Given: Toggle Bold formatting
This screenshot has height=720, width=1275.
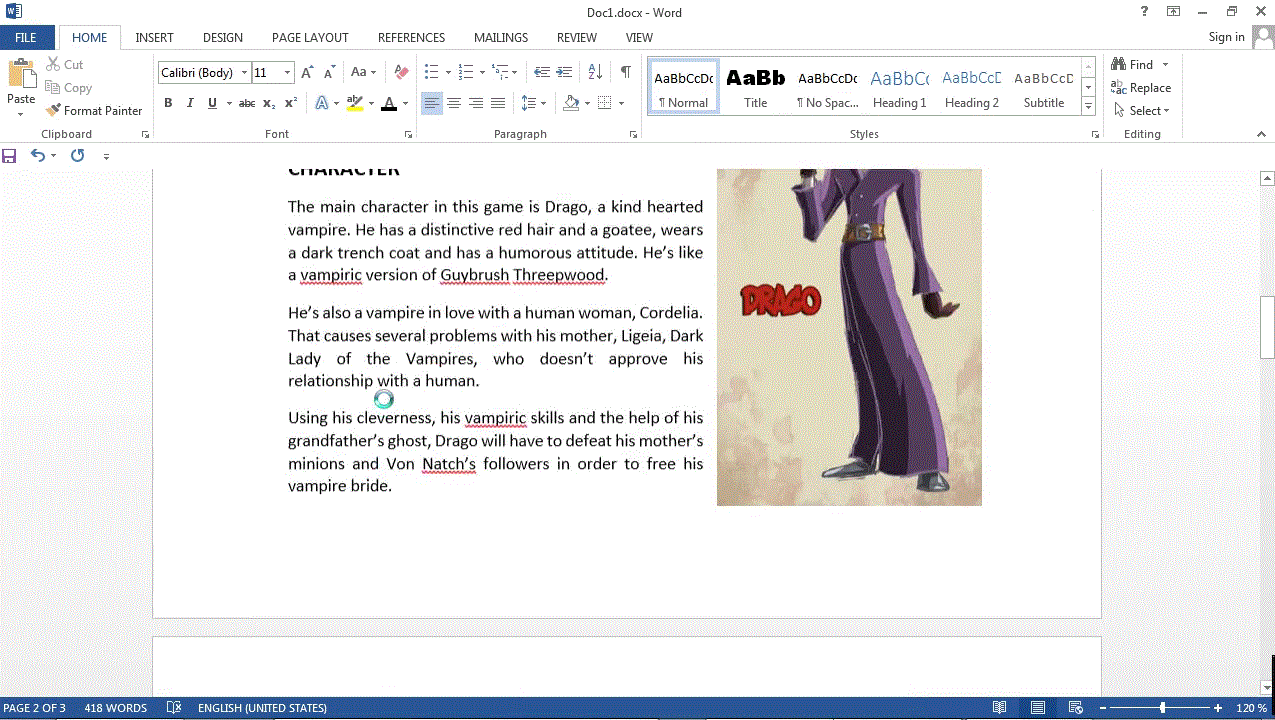Looking at the screenshot, I should [168, 103].
